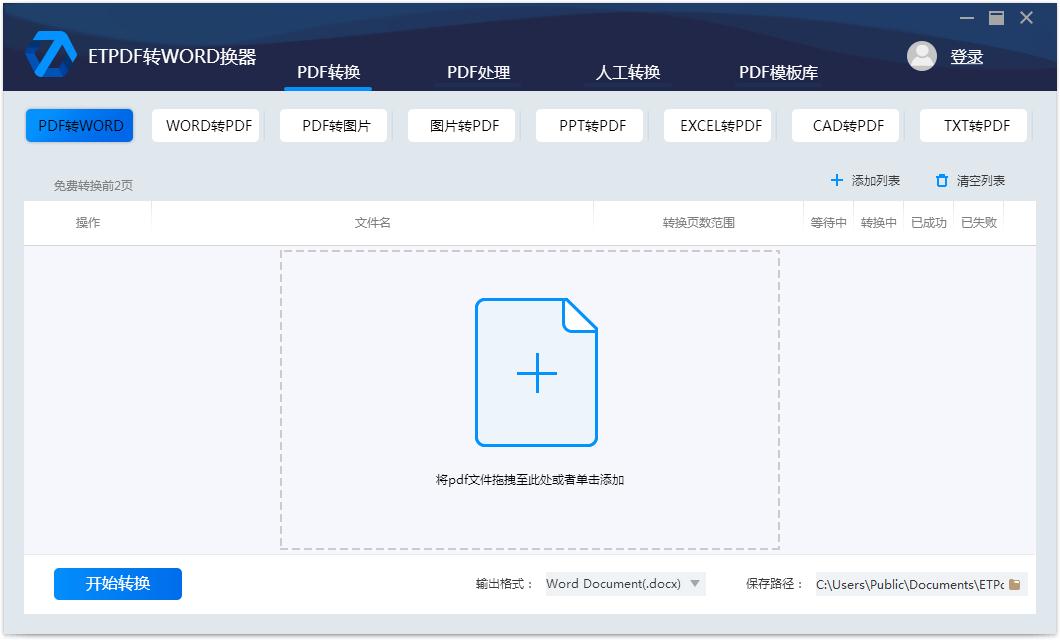Click the 开始转换 button
Viewport: 1060px width, 640px height.
tap(117, 584)
